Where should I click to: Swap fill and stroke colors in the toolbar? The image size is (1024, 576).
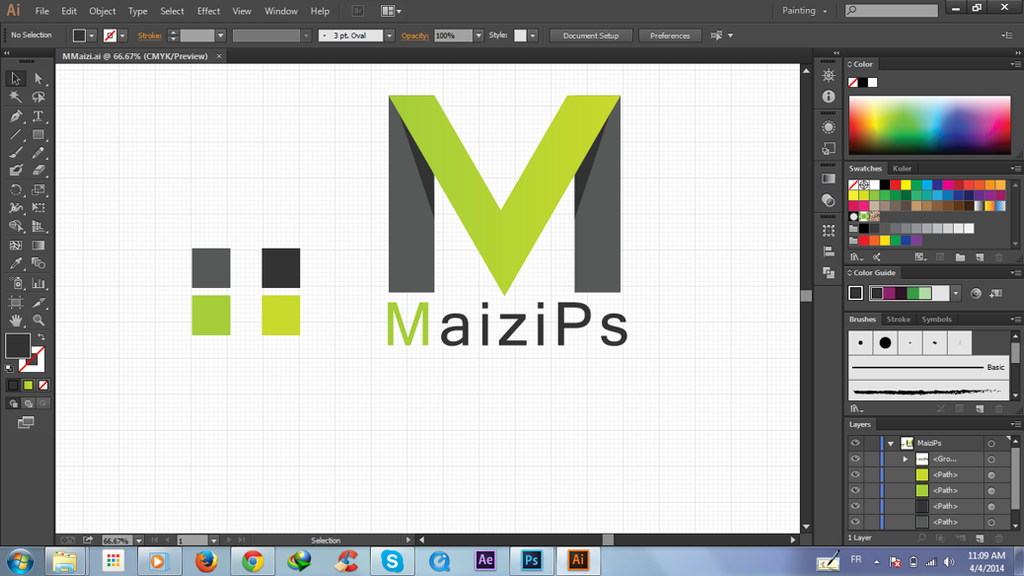(x=39, y=338)
